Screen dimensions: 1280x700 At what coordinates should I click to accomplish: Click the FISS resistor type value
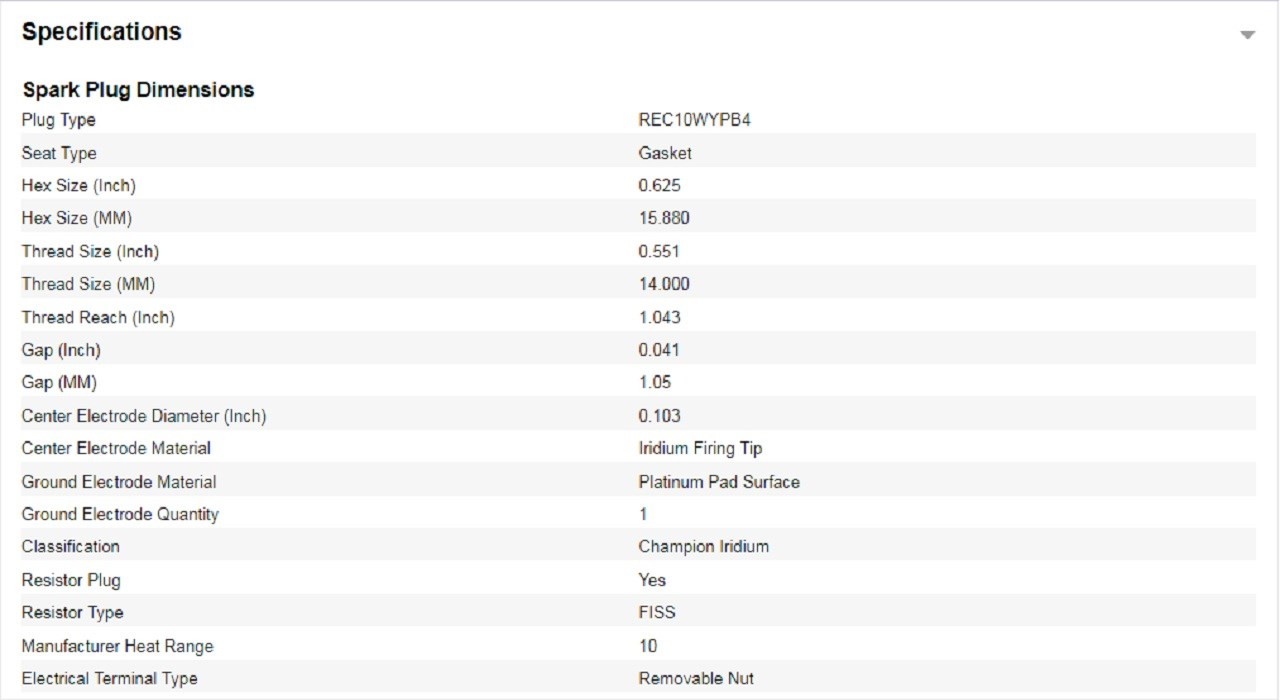[658, 612]
